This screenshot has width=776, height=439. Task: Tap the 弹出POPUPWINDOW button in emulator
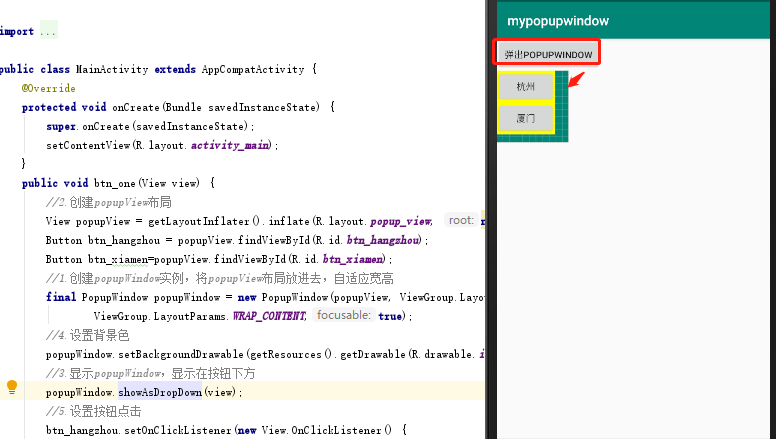(548, 54)
